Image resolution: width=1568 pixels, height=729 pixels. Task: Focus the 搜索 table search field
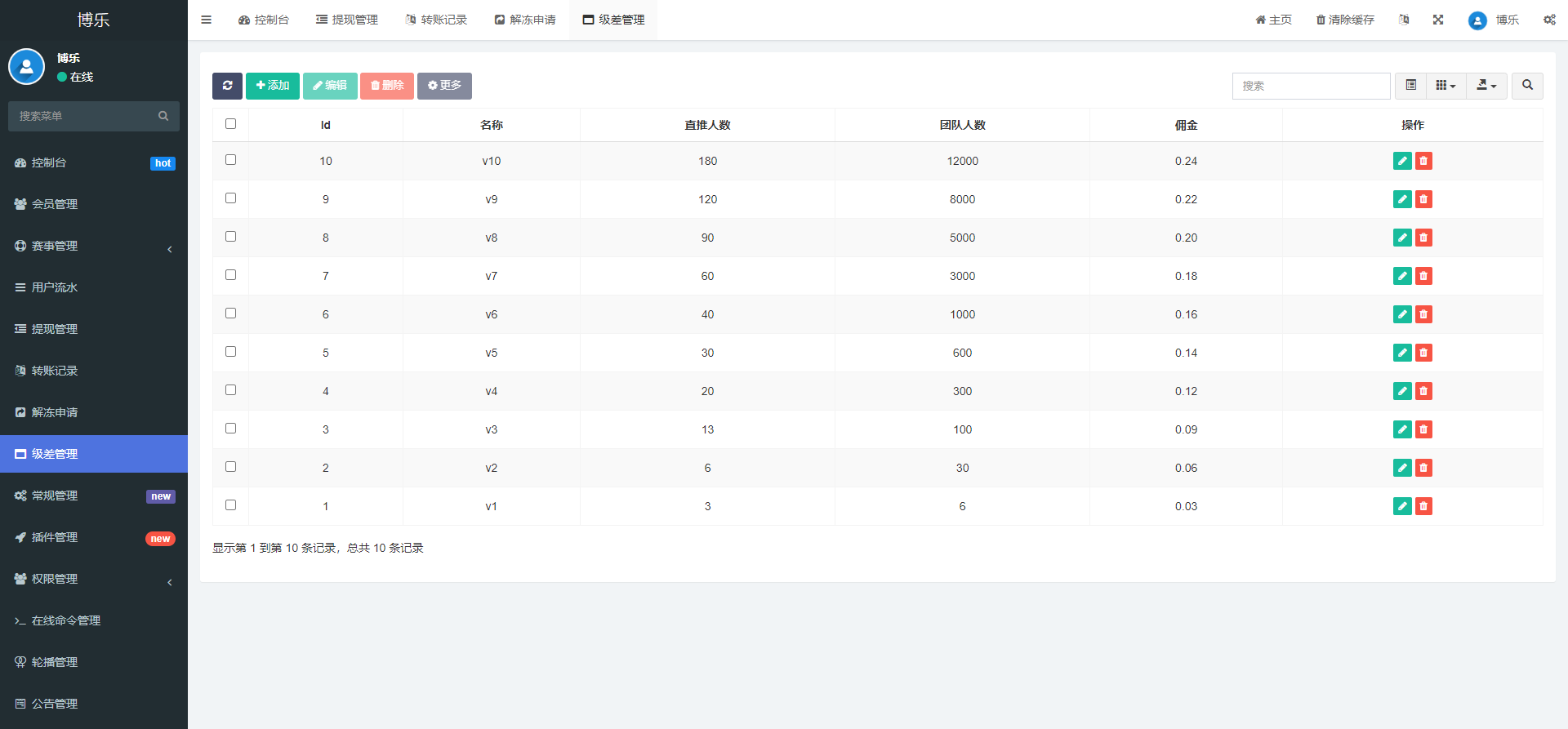pyautogui.click(x=1312, y=86)
